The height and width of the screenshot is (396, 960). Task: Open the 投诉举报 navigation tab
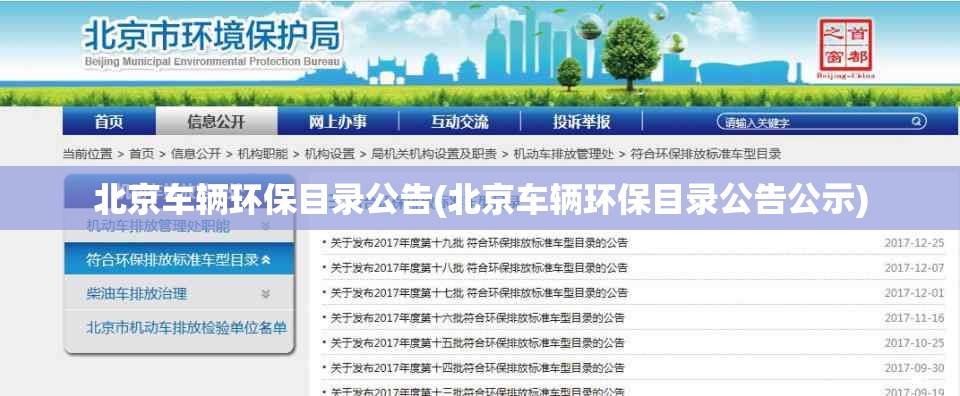tap(582, 121)
